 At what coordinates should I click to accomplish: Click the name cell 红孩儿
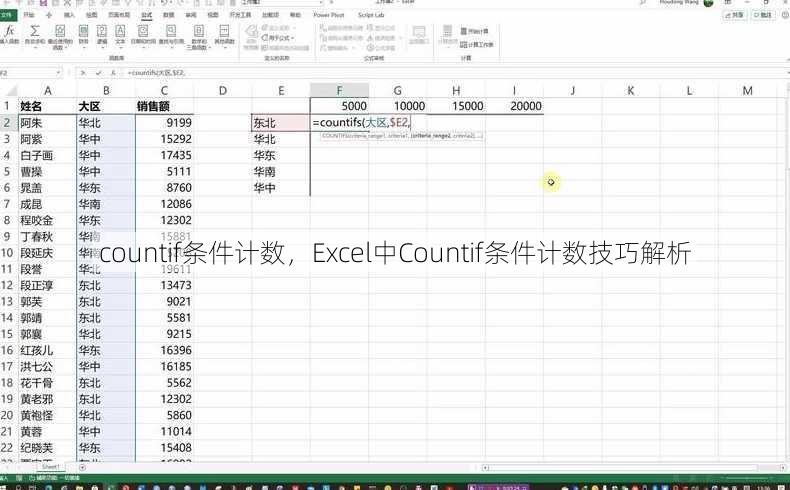pyautogui.click(x=47, y=350)
